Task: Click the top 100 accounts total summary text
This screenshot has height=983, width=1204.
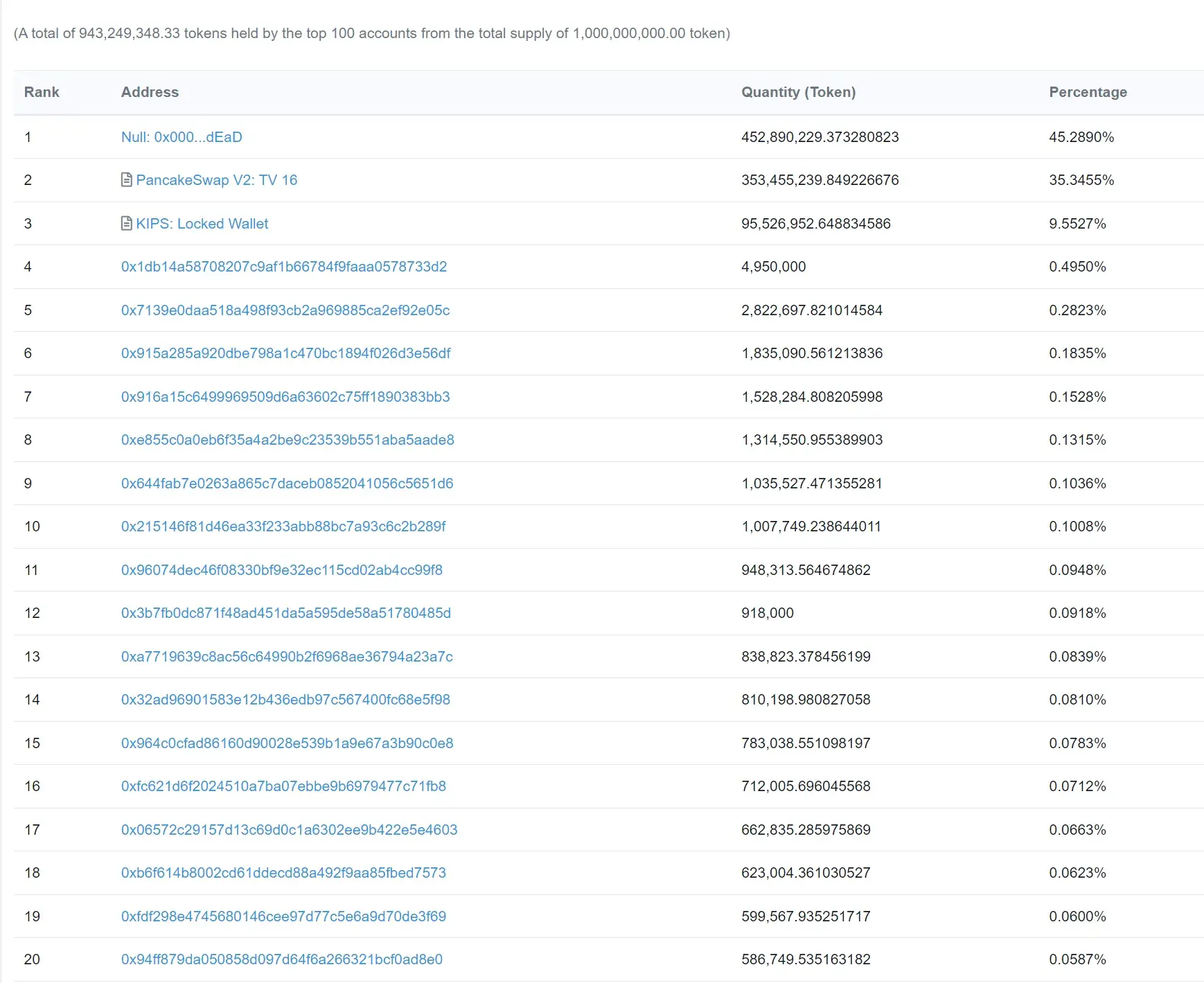Action: (372, 33)
